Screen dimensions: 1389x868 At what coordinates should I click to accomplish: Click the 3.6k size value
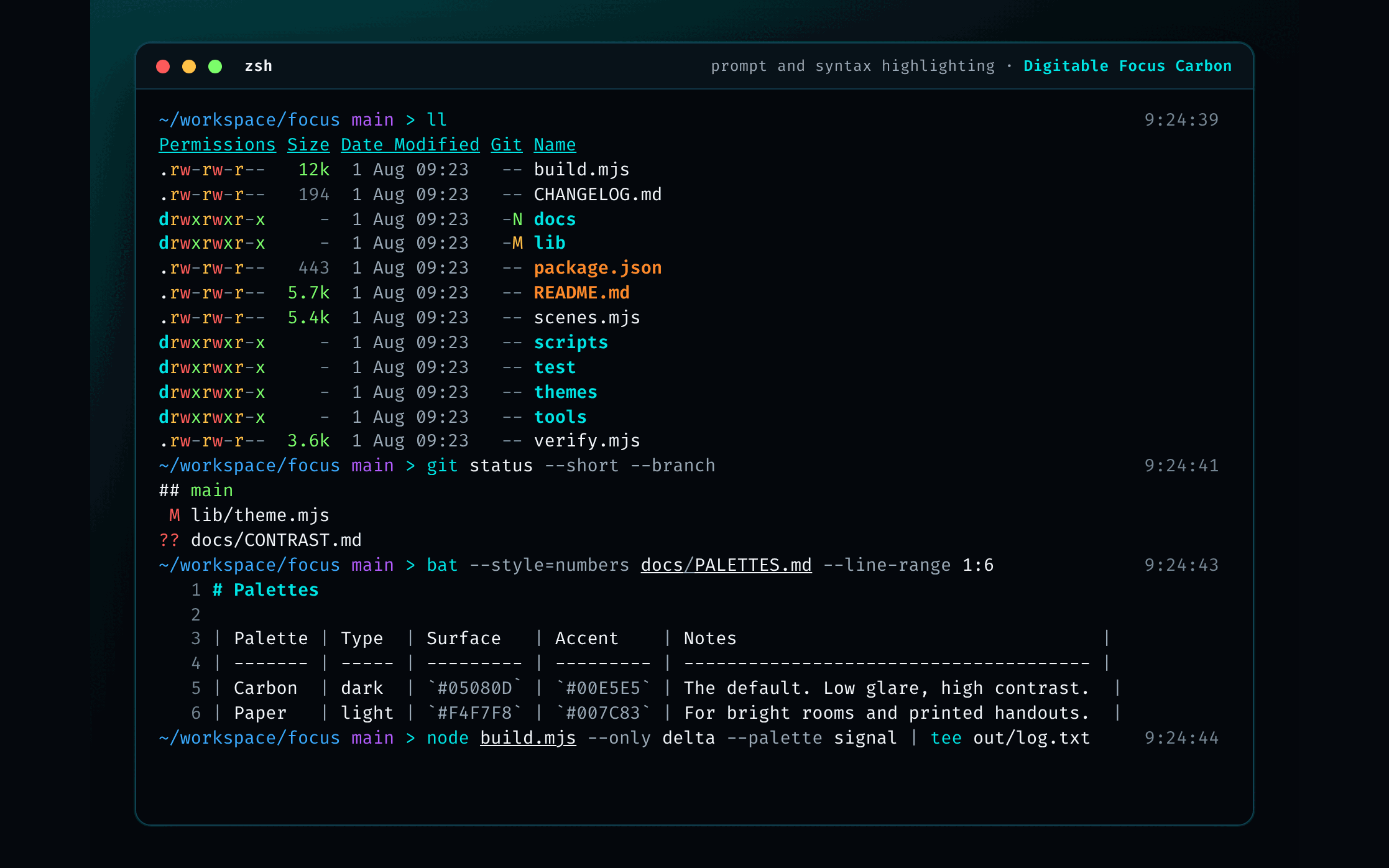(308, 441)
